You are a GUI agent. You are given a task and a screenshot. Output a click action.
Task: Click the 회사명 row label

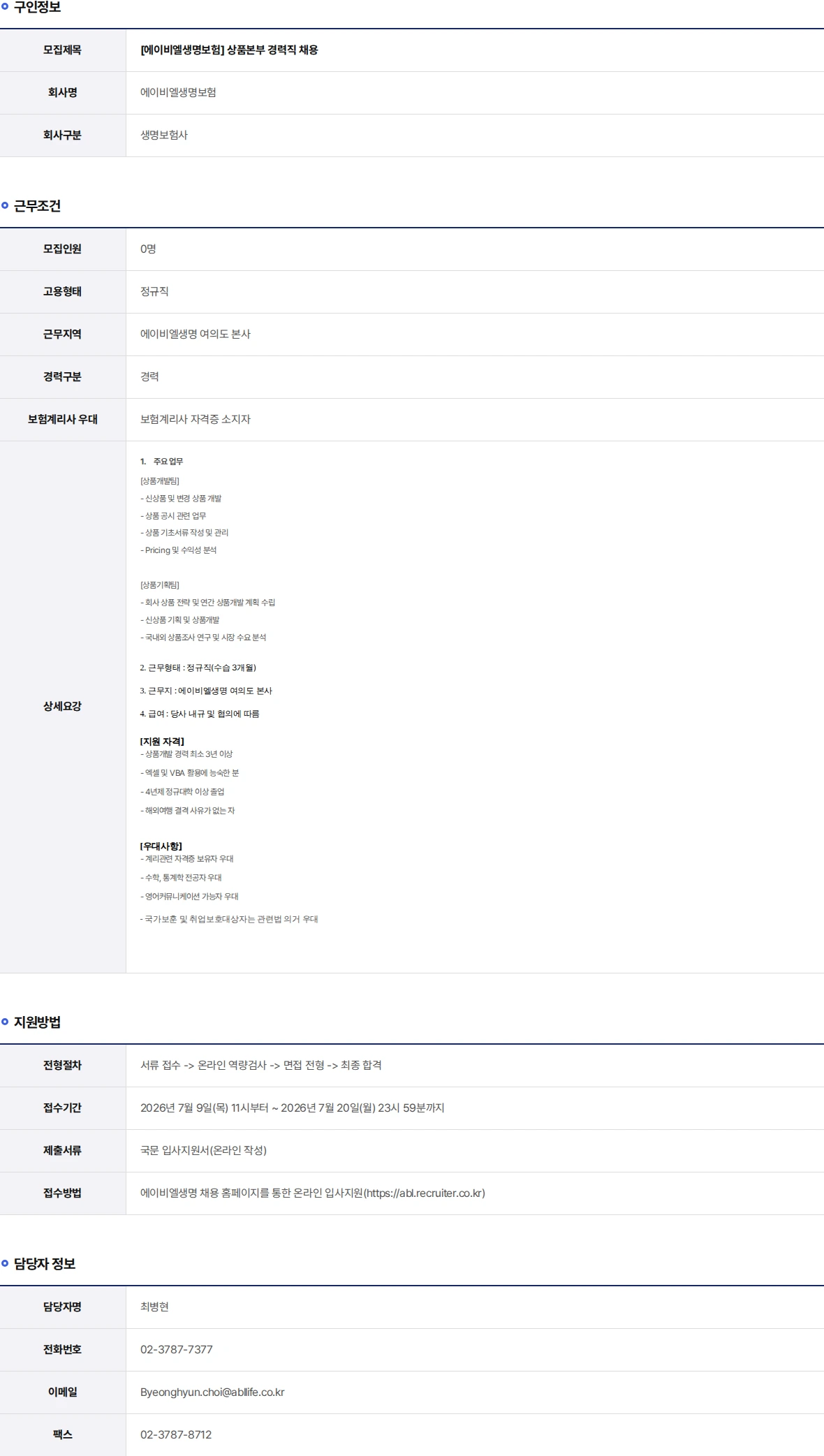point(63,93)
